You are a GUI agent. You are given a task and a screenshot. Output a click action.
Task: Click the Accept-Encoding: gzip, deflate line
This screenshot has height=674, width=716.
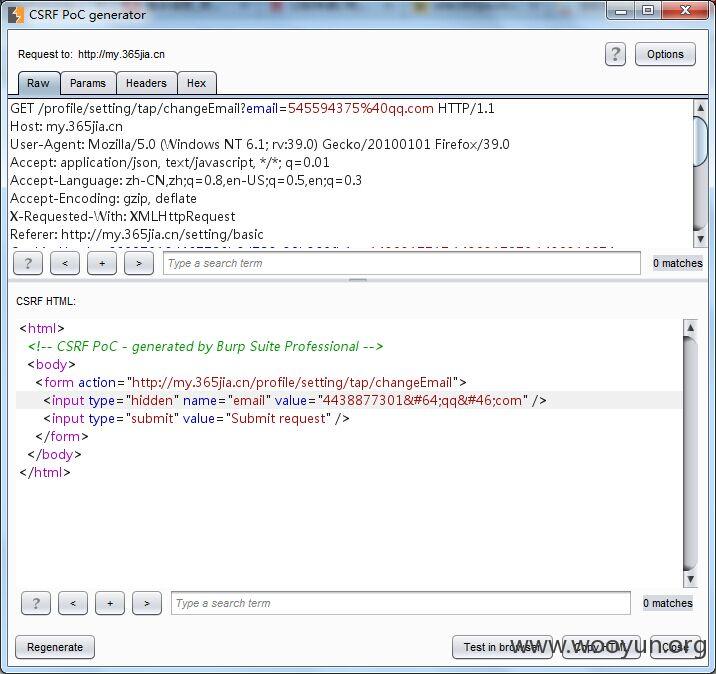[x=103, y=199]
